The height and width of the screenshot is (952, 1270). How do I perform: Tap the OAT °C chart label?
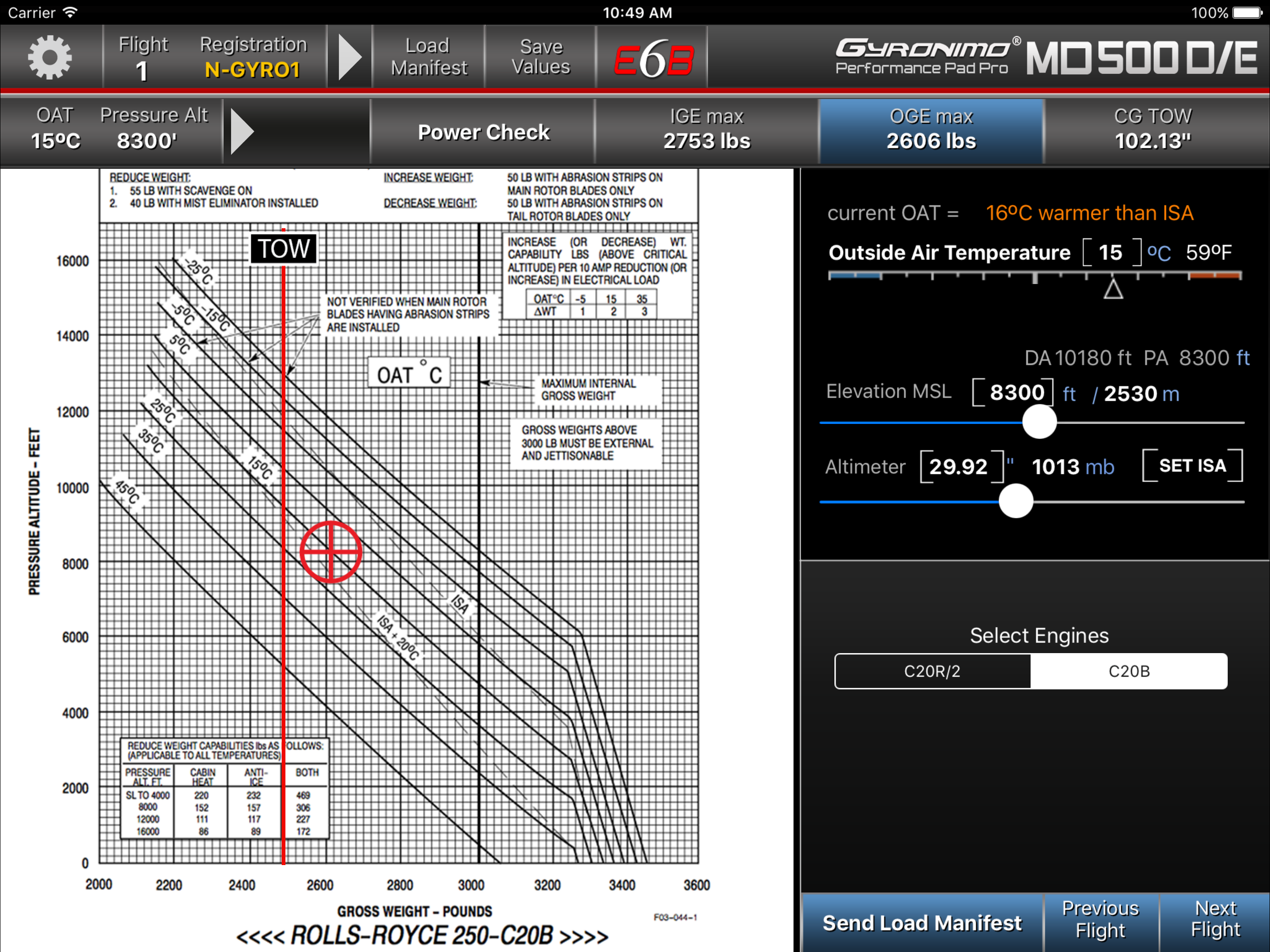(x=410, y=373)
